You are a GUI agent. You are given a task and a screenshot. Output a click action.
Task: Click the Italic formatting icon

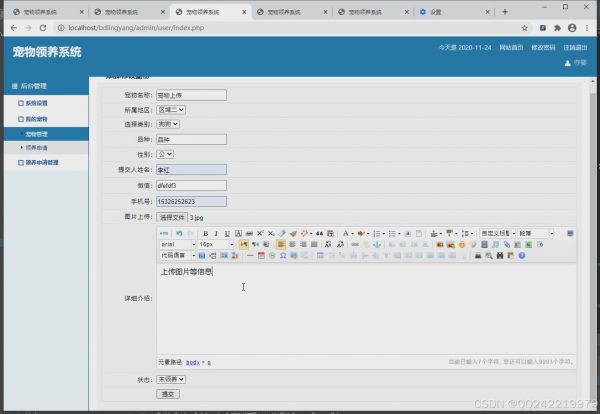tap(216, 233)
